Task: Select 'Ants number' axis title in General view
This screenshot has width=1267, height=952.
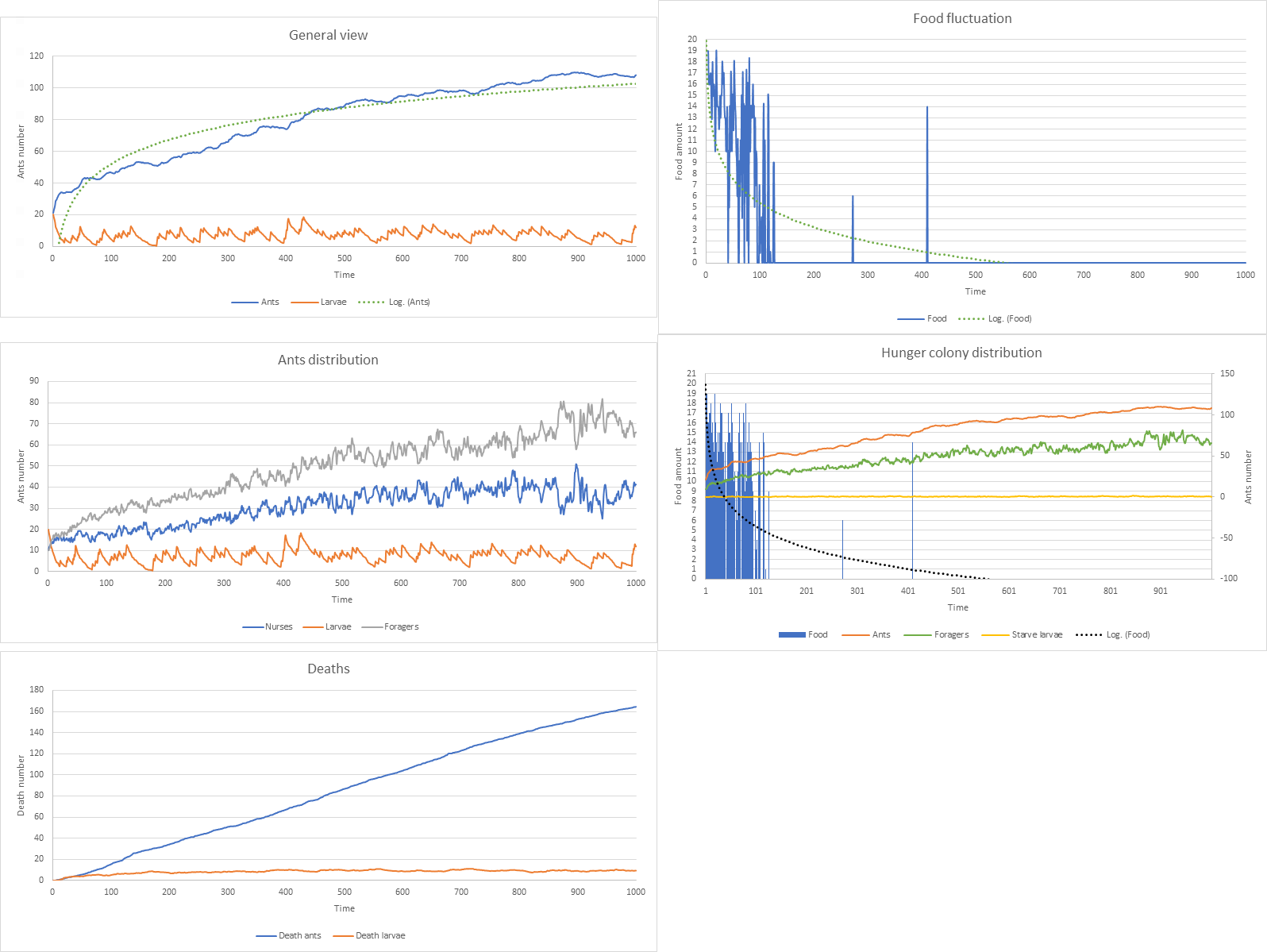Action: [21, 151]
